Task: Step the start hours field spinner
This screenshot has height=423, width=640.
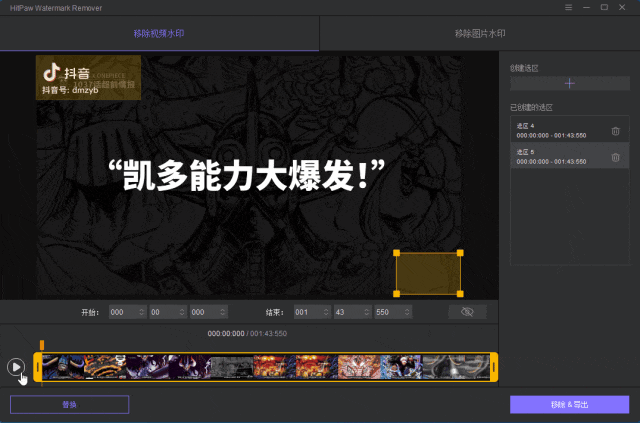Action: pos(142,312)
